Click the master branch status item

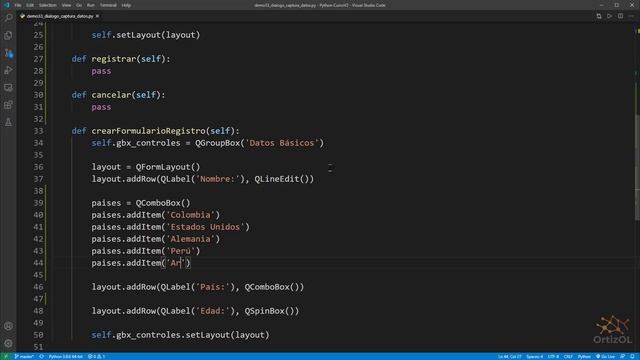click(x=24, y=356)
